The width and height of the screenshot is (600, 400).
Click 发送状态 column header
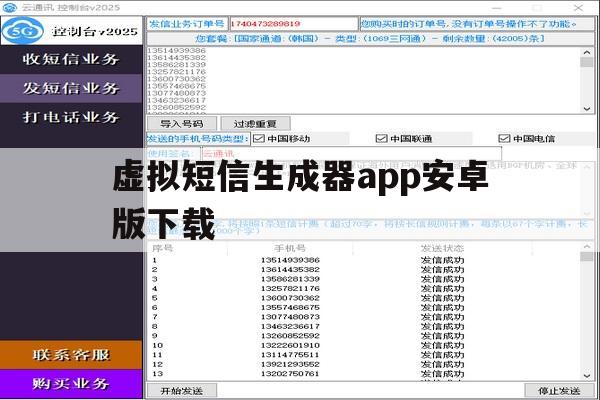click(442, 248)
